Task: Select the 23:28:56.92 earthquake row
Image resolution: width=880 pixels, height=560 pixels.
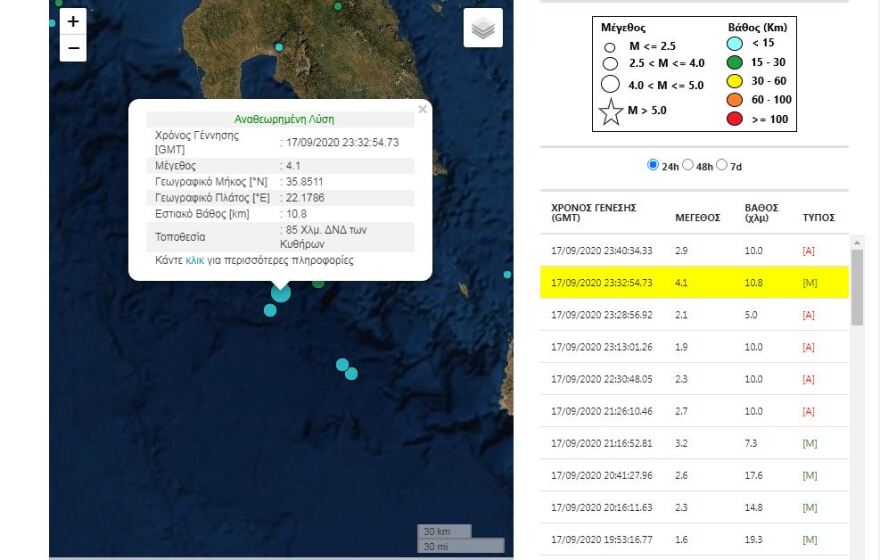Action: (694, 315)
